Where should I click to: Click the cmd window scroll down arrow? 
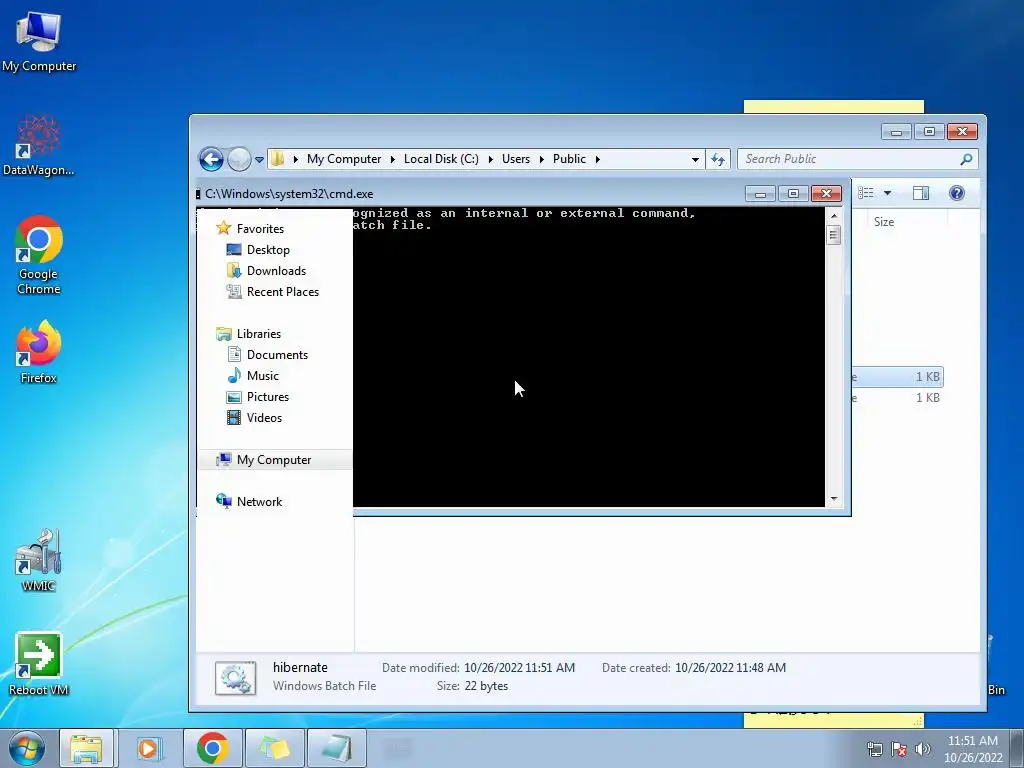[x=833, y=499]
